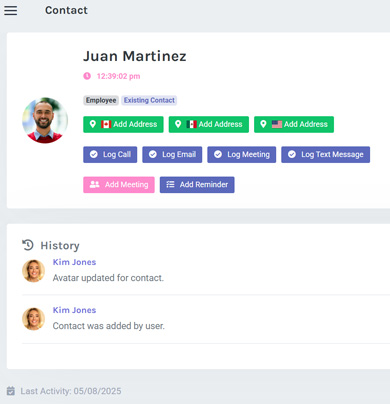Click the map pin on the Mexico address button
This screenshot has width=390, height=404.
[x=178, y=124]
